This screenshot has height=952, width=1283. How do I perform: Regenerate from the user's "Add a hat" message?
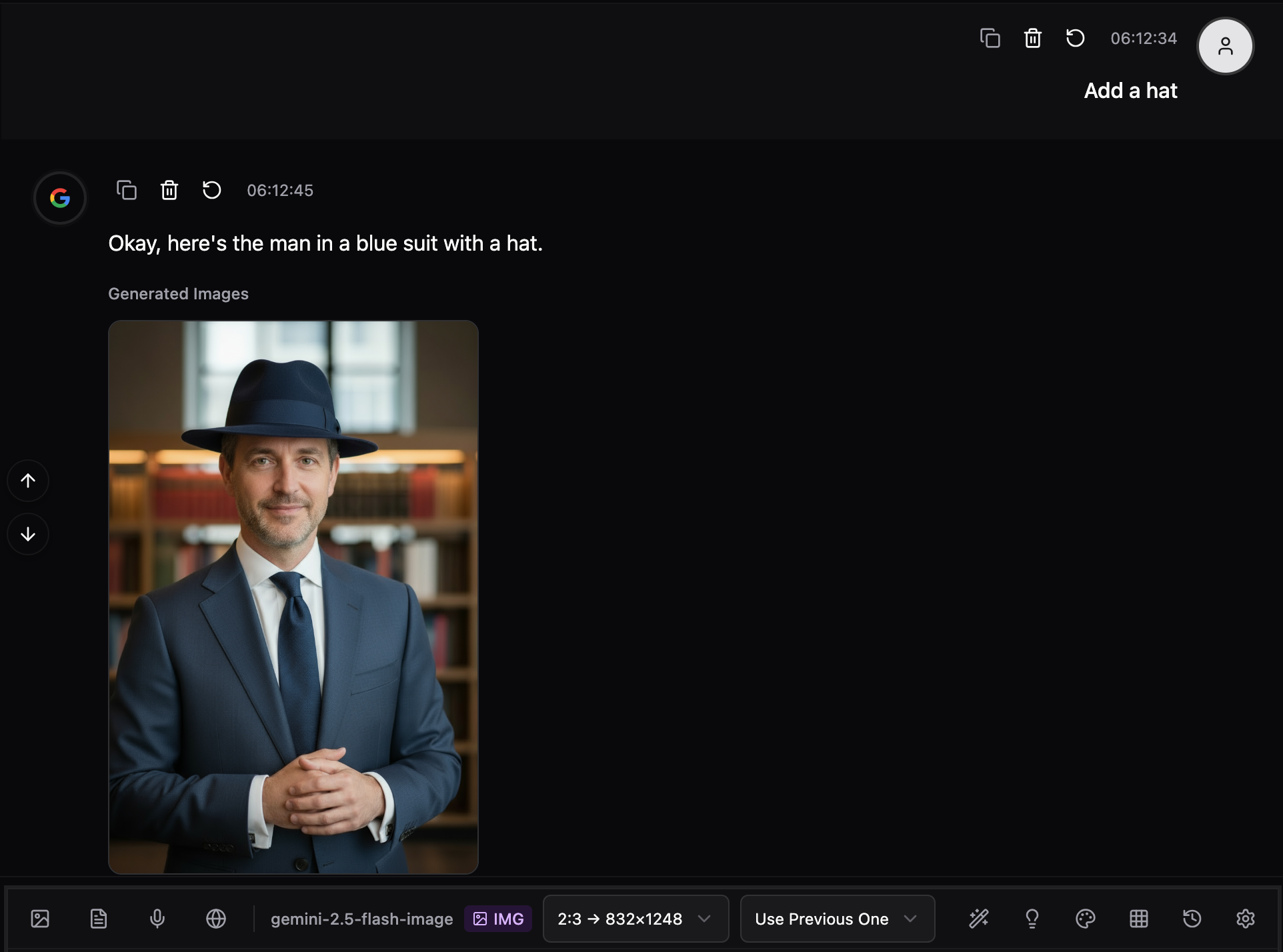click(1075, 39)
